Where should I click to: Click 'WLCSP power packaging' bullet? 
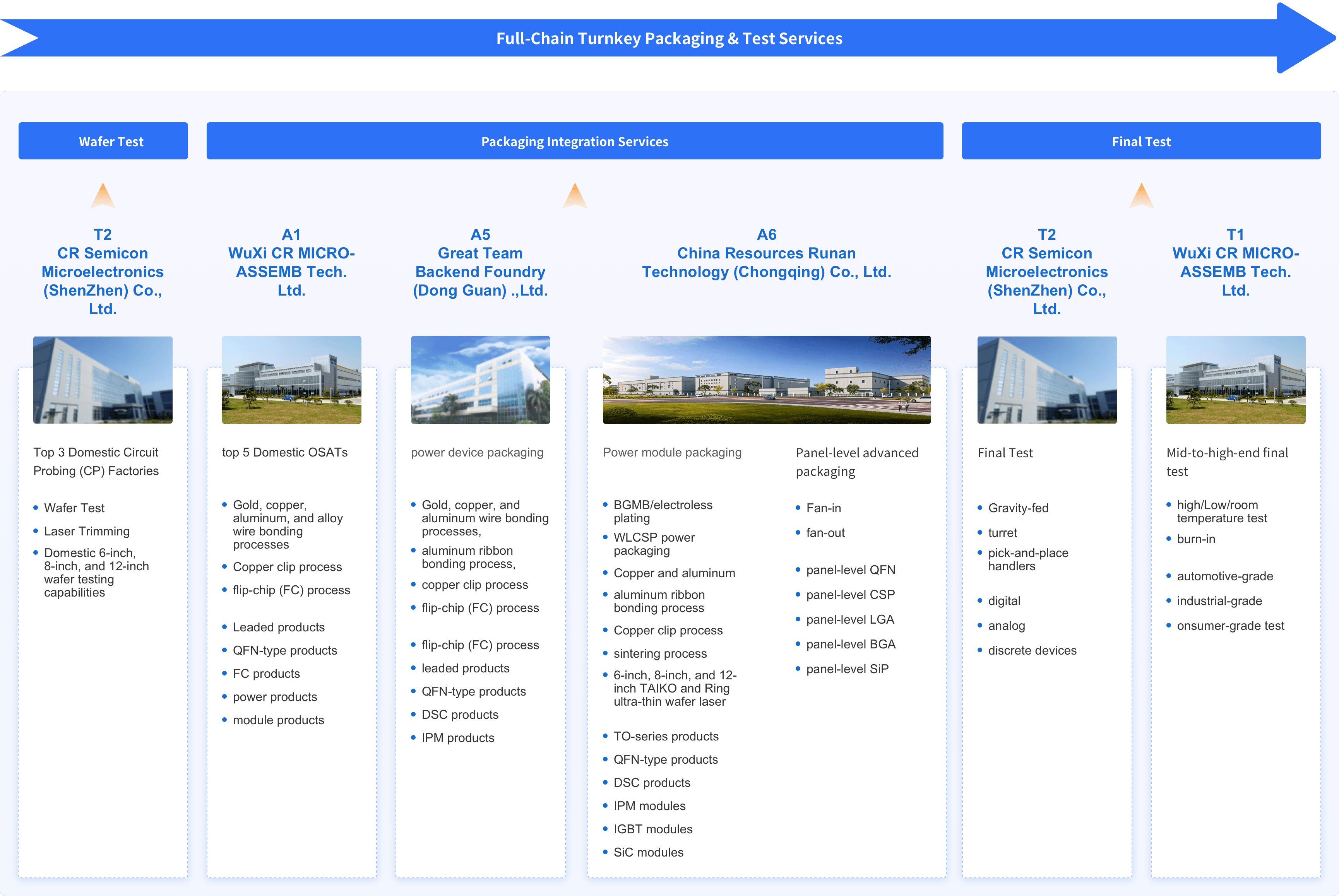tap(654, 544)
